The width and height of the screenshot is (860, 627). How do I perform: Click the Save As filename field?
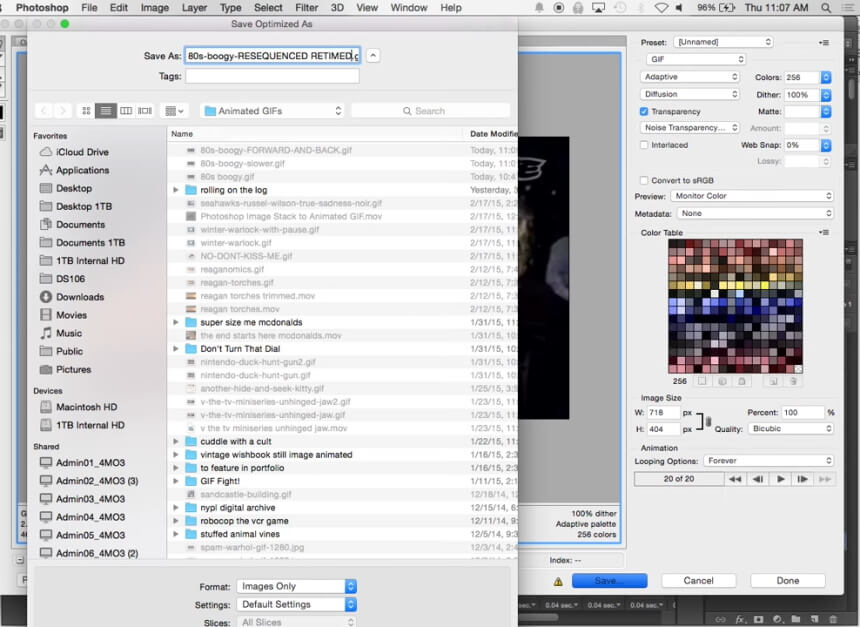(x=273, y=55)
